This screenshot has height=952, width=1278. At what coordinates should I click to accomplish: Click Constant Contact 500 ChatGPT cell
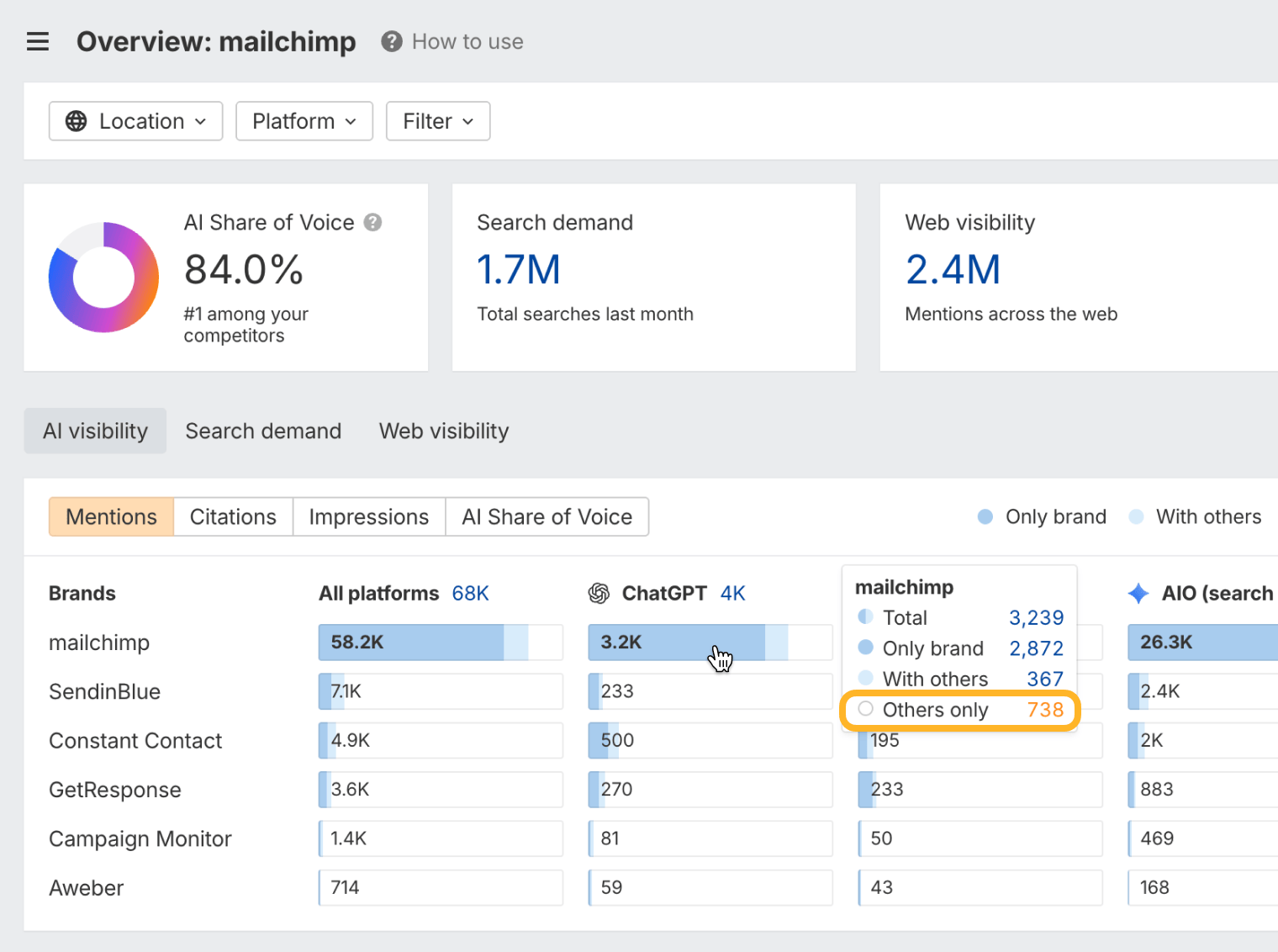pos(710,741)
